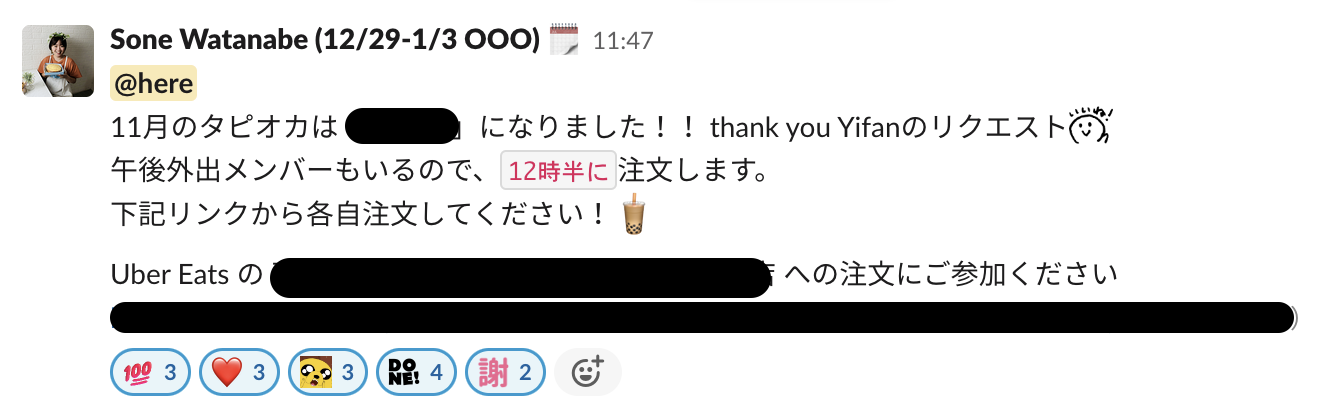This screenshot has width=1338, height=408.
Task: Toggle the pink 謝 reaction
Action: (505, 373)
